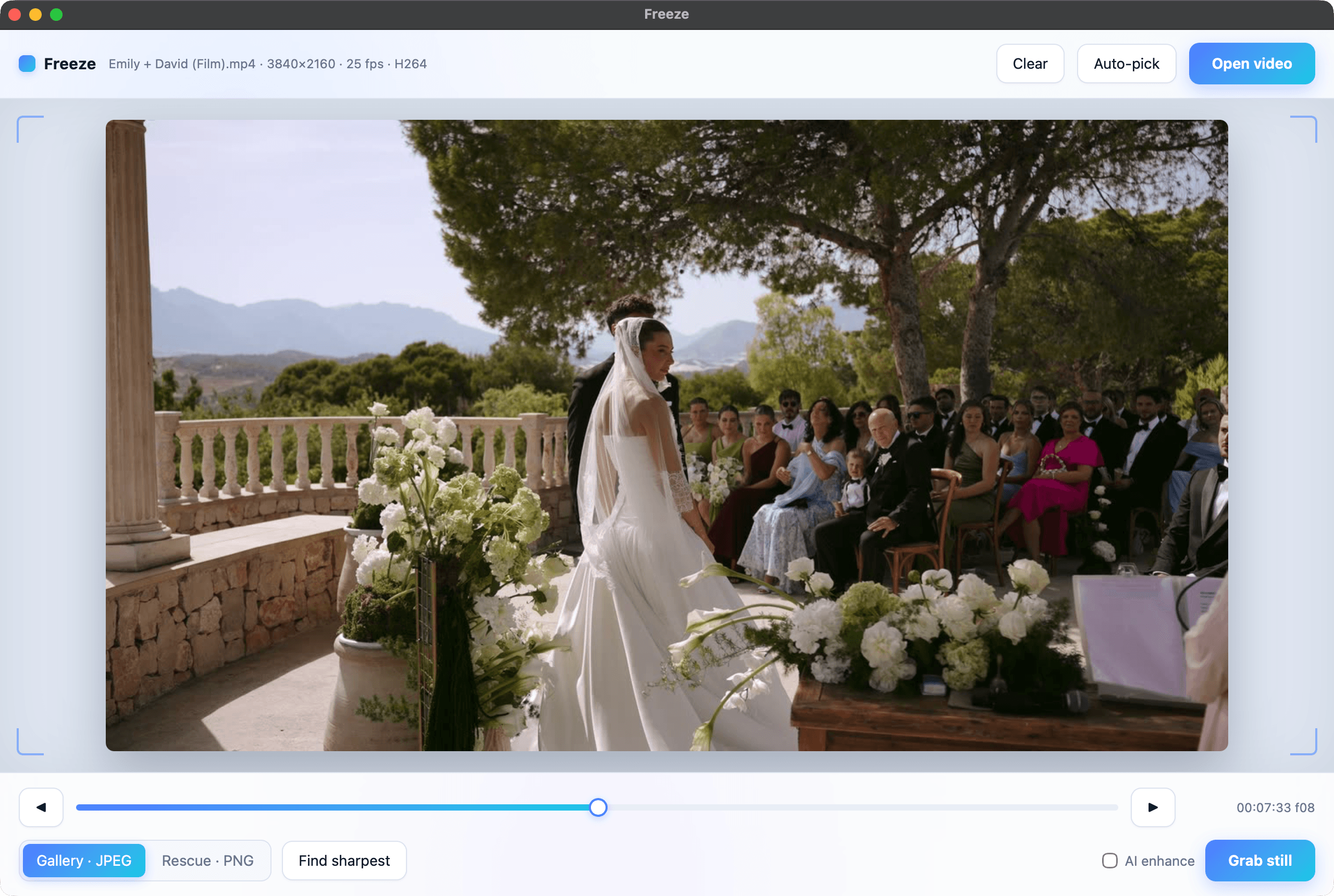The width and height of the screenshot is (1334, 896).
Task: Close the Freeze window
Action: [x=15, y=14]
